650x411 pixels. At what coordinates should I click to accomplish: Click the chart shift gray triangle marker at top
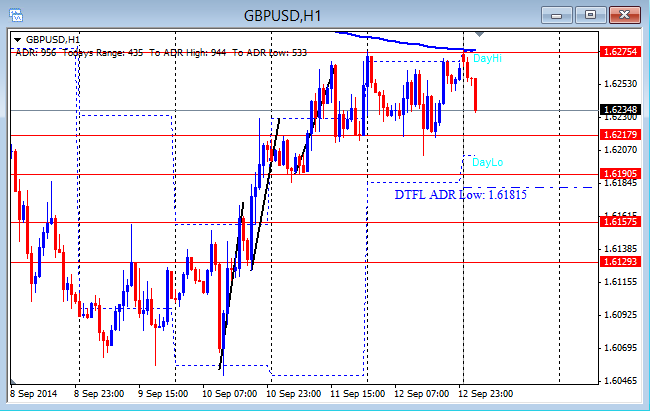click(x=480, y=34)
